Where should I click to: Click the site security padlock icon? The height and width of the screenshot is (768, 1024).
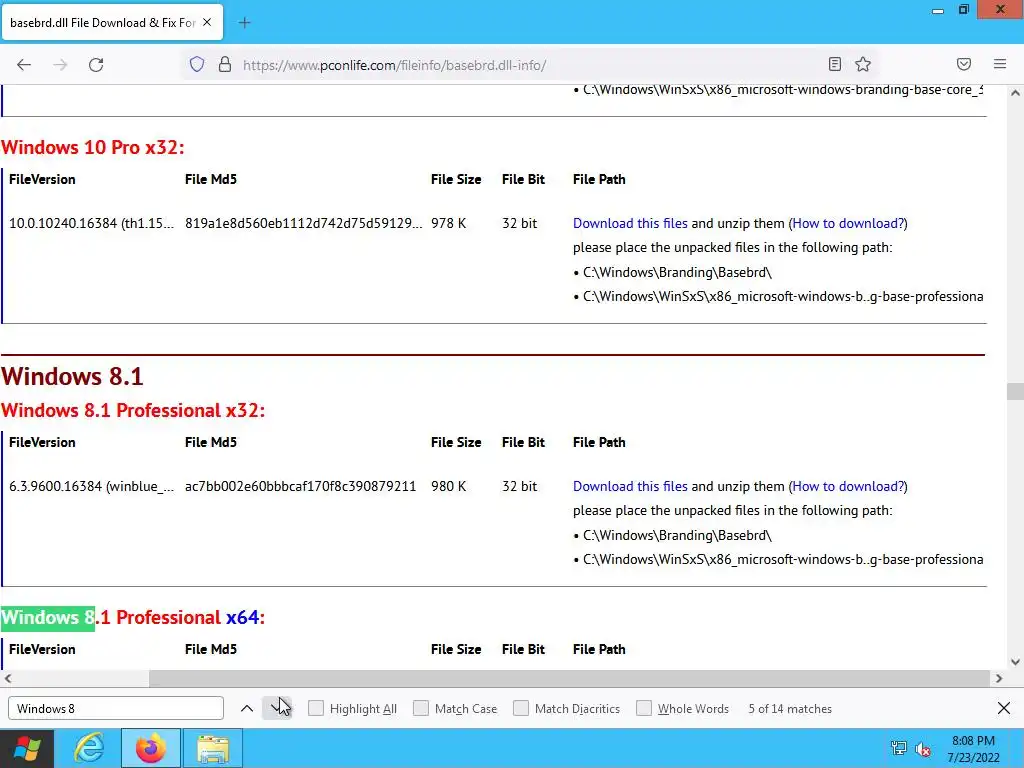click(225, 64)
